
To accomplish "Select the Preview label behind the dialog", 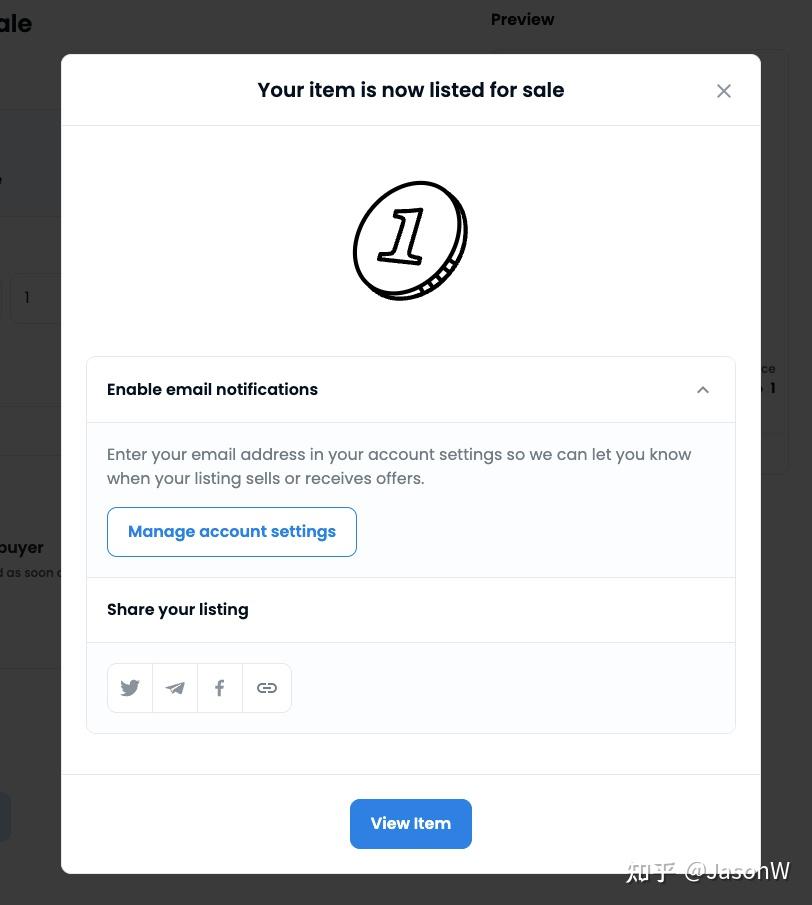I will pyautogui.click(x=522, y=20).
